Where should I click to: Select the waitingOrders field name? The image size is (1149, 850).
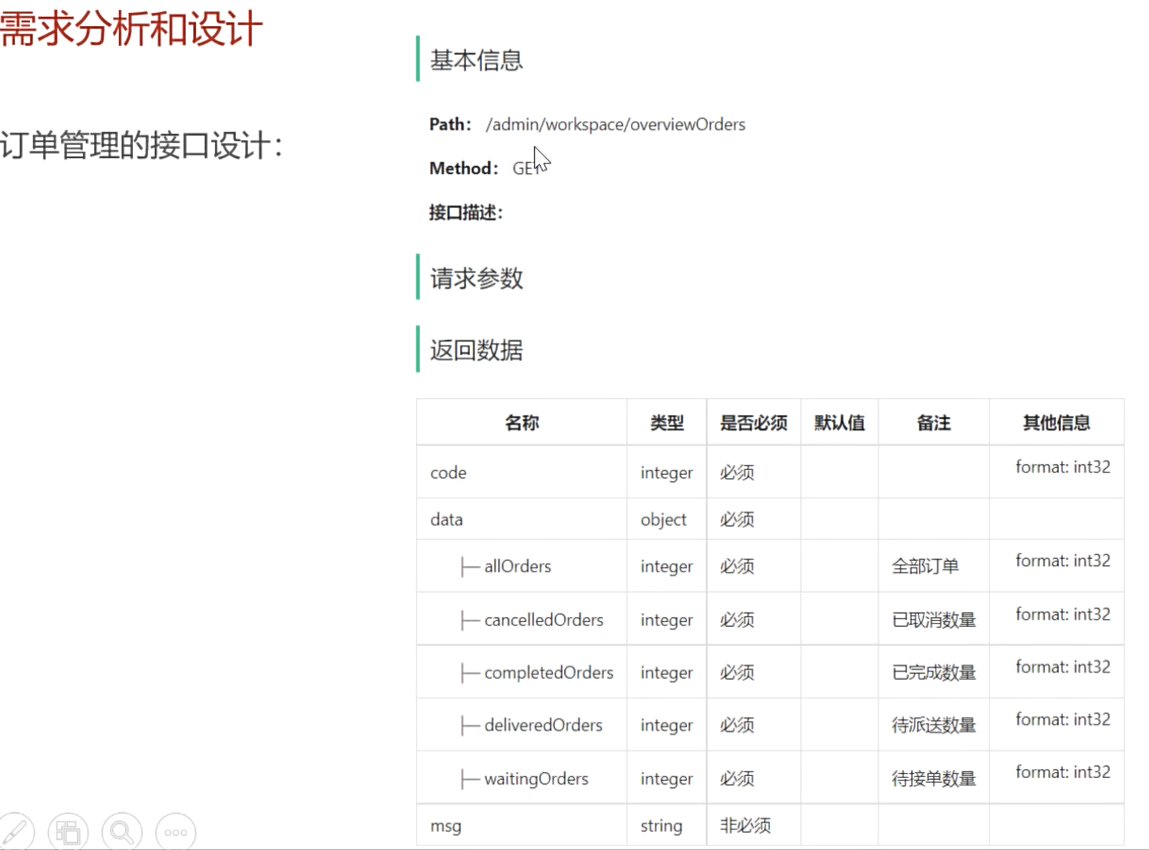coord(536,779)
